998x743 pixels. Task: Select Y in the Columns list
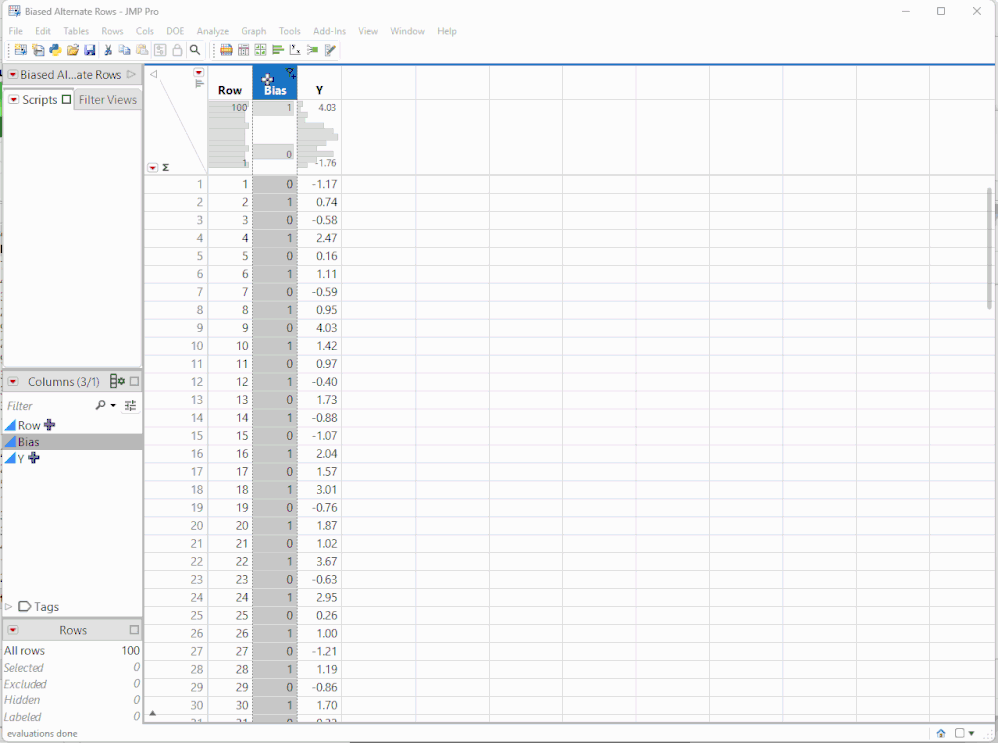(x=21, y=458)
